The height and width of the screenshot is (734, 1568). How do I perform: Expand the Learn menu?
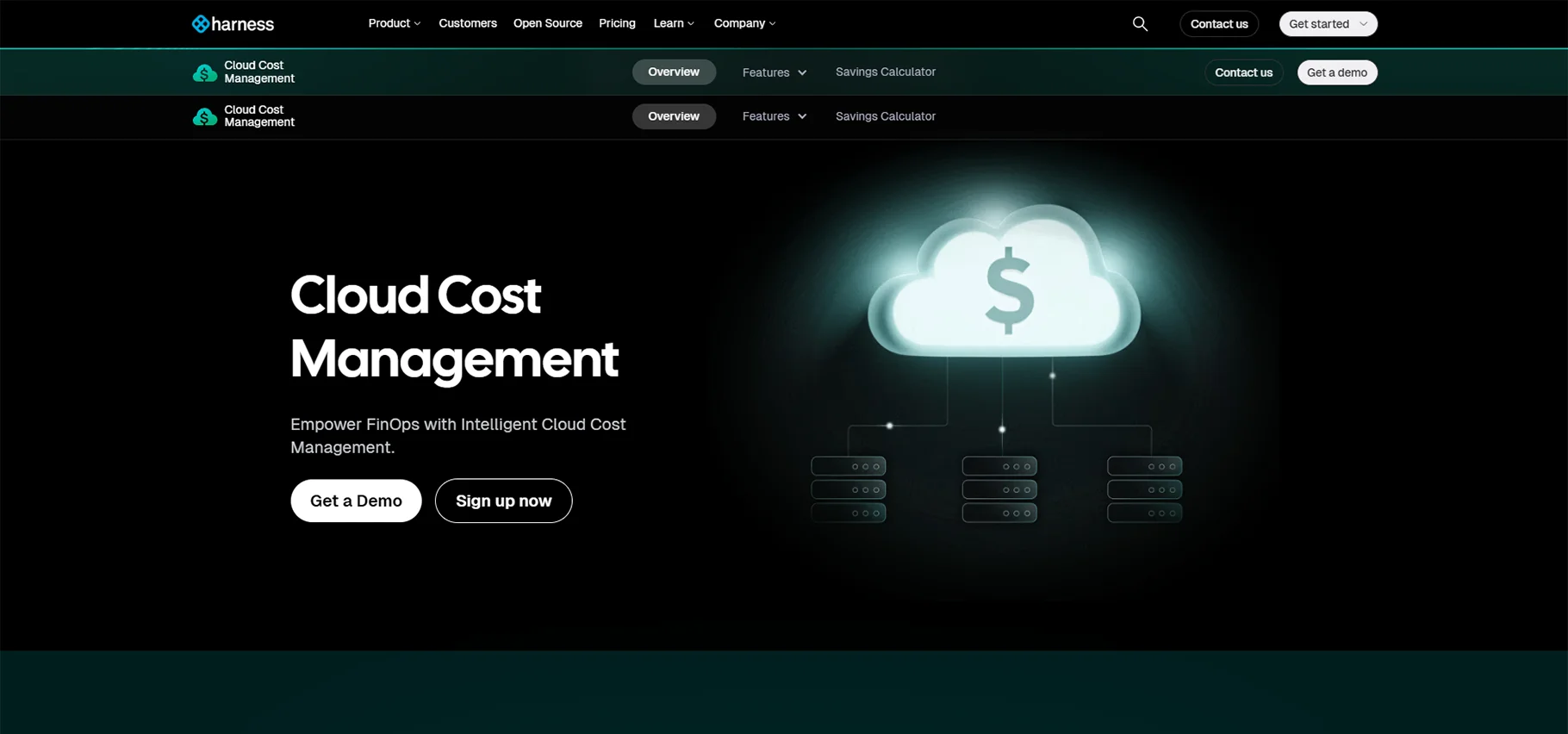674,23
